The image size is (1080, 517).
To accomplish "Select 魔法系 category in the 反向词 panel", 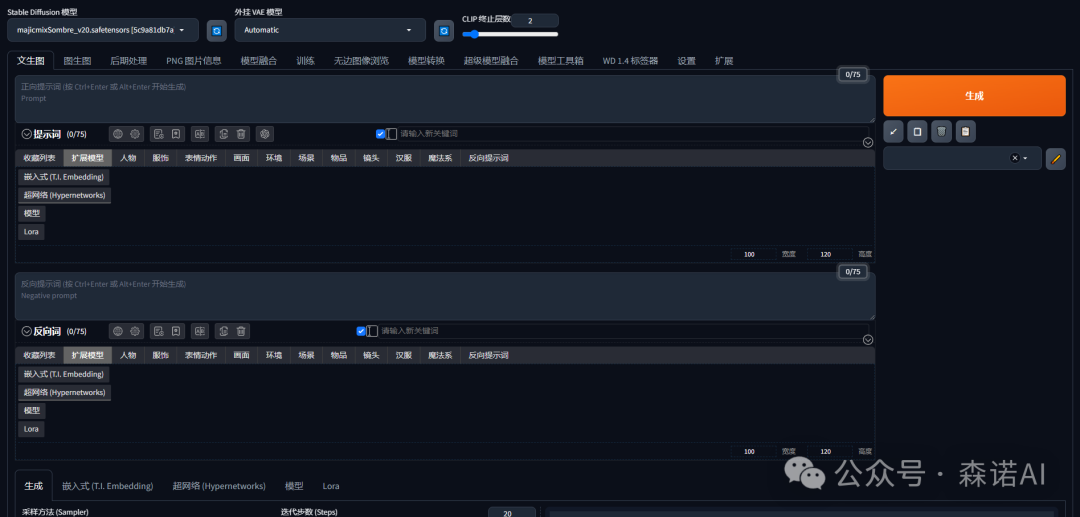I will [x=440, y=355].
